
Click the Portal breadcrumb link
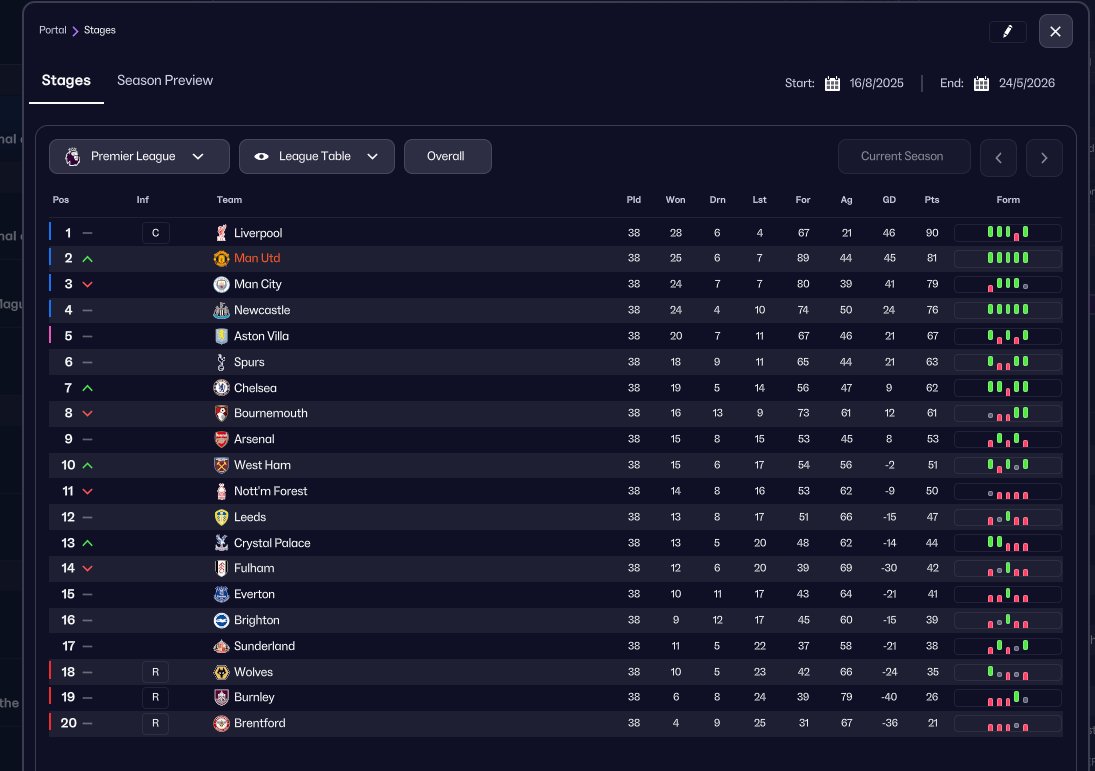click(52, 30)
